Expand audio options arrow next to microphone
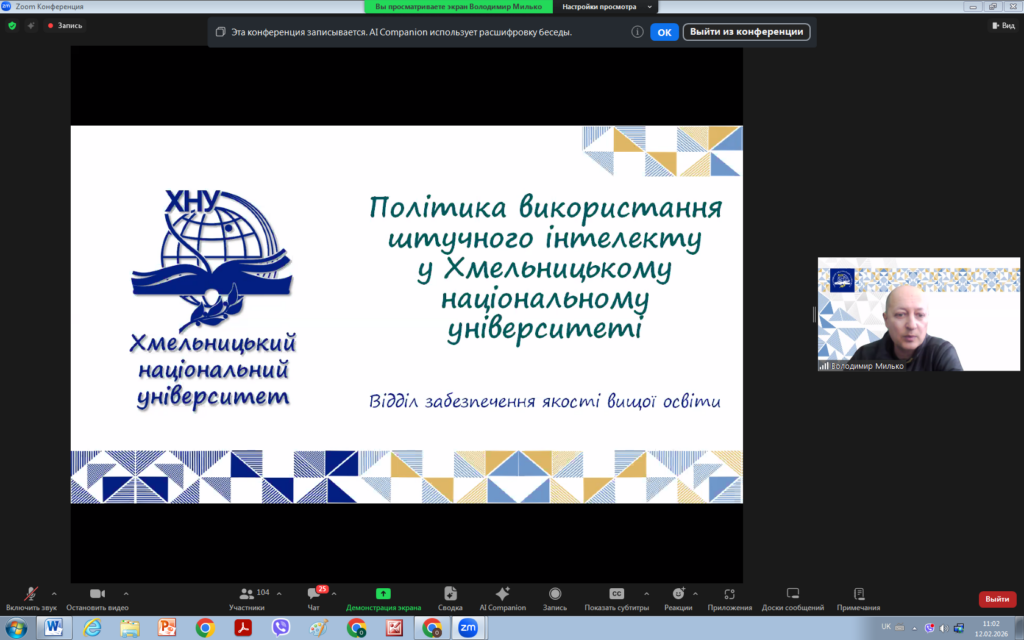This screenshot has width=1024, height=640. click(x=54, y=593)
